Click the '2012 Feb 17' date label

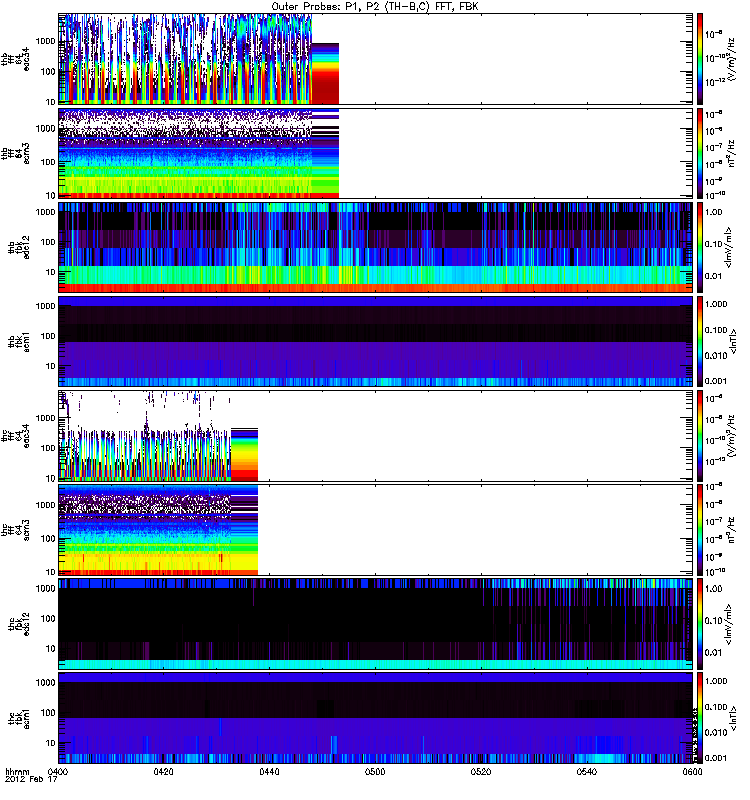[29, 782]
